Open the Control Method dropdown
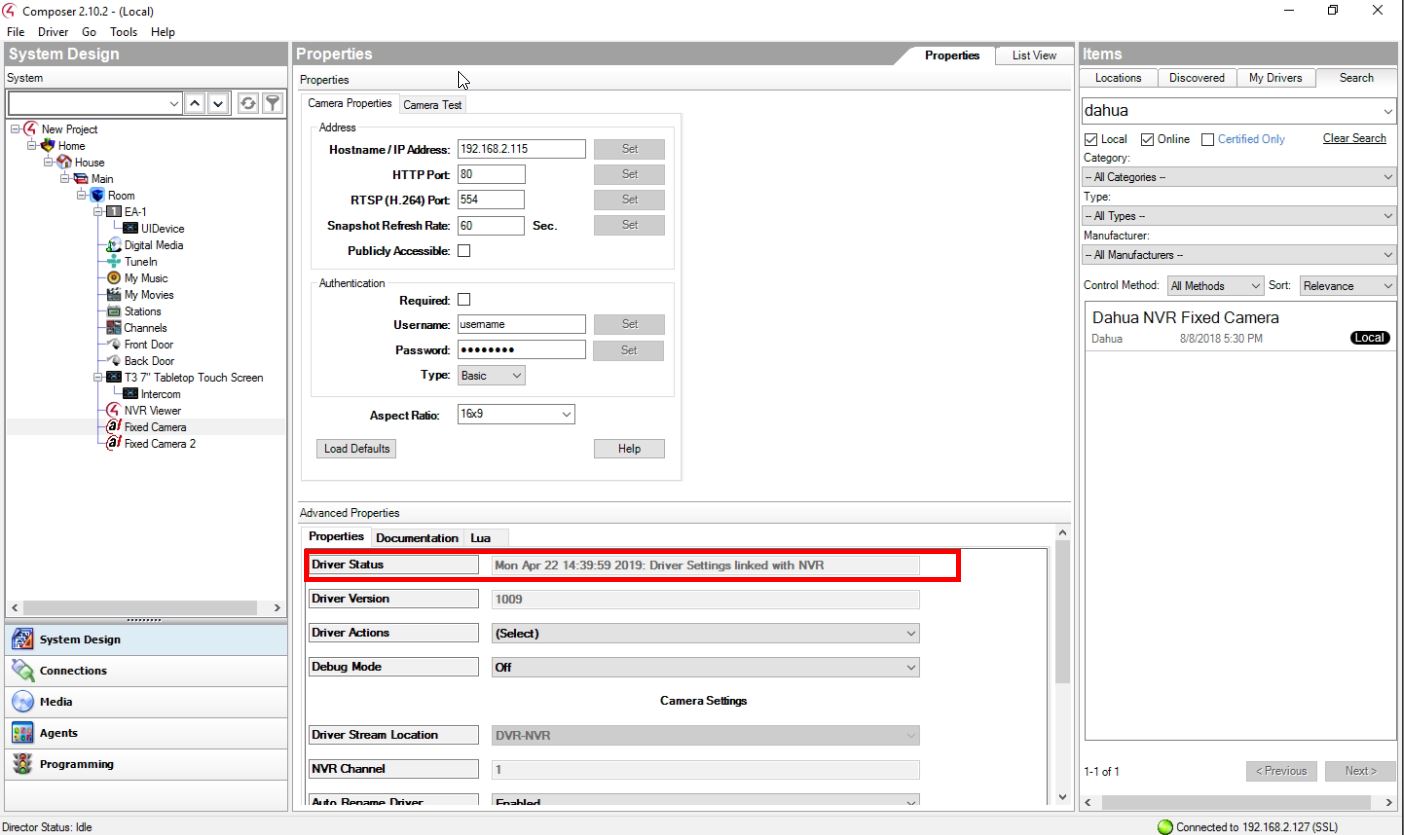 click(1215, 286)
